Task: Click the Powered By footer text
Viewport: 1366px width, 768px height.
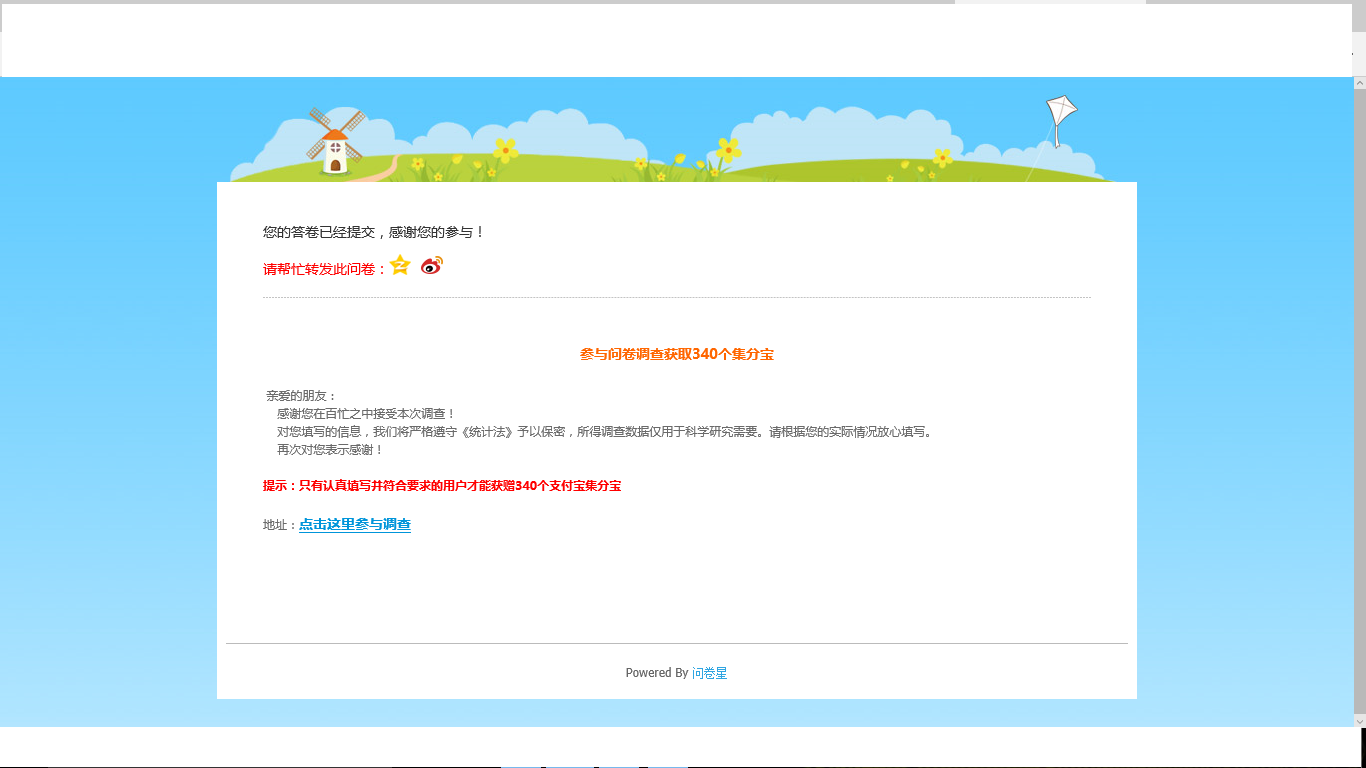Action: [657, 673]
